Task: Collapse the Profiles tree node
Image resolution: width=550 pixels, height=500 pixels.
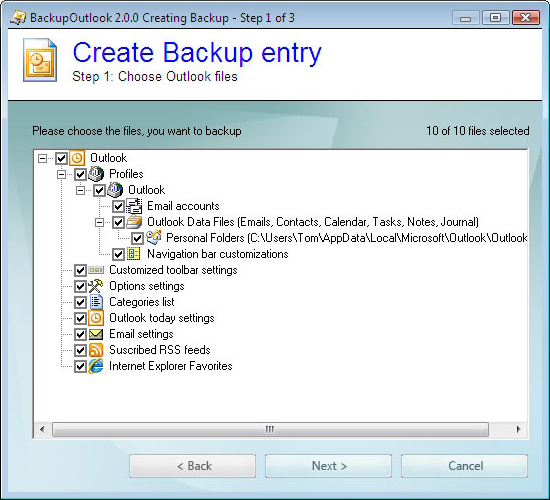Action: [x=61, y=174]
